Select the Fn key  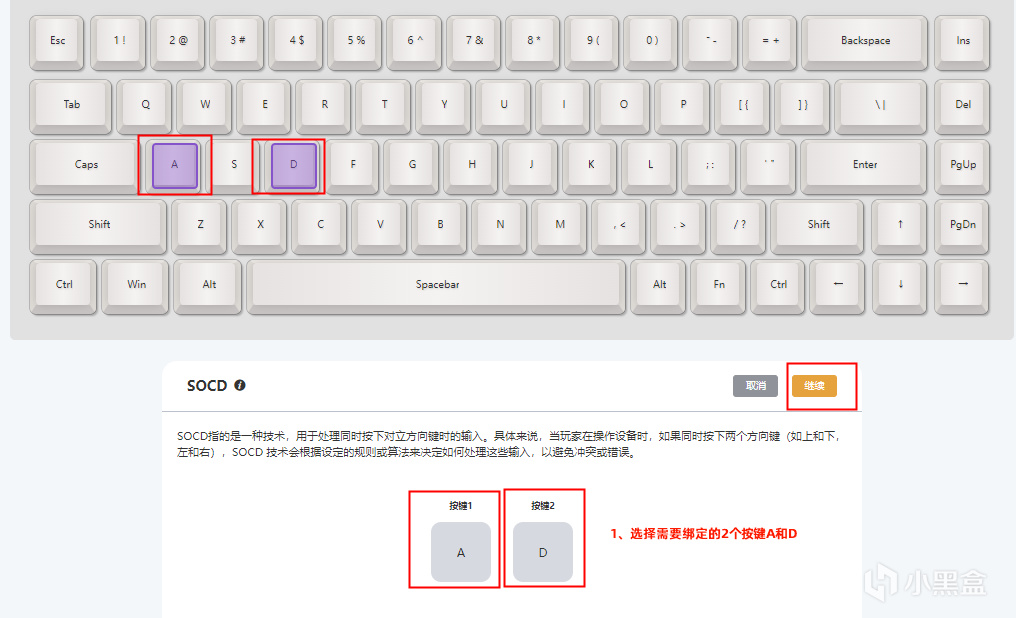[719, 286]
